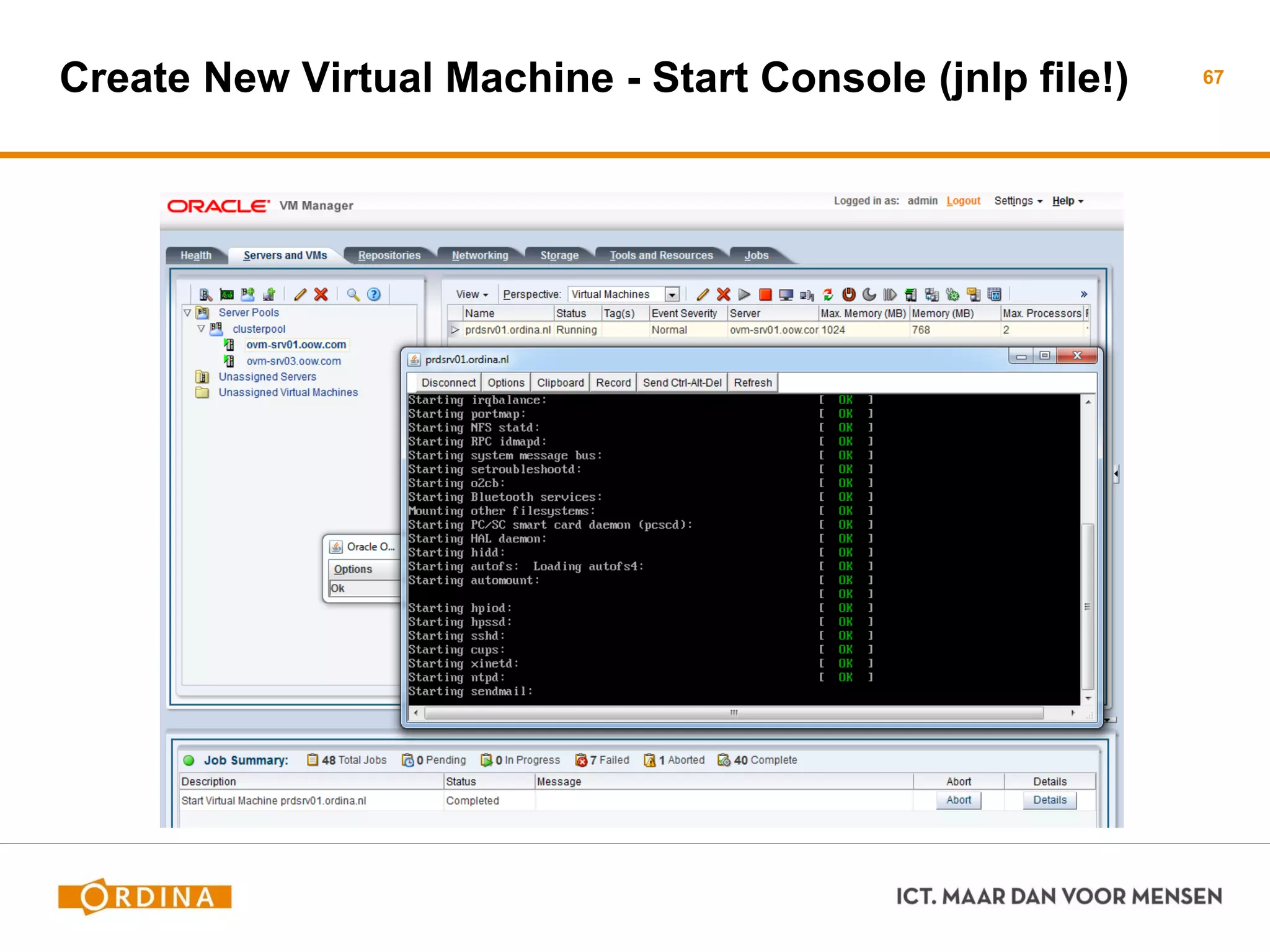
Task: Click the console Refresh button
Action: pos(753,382)
